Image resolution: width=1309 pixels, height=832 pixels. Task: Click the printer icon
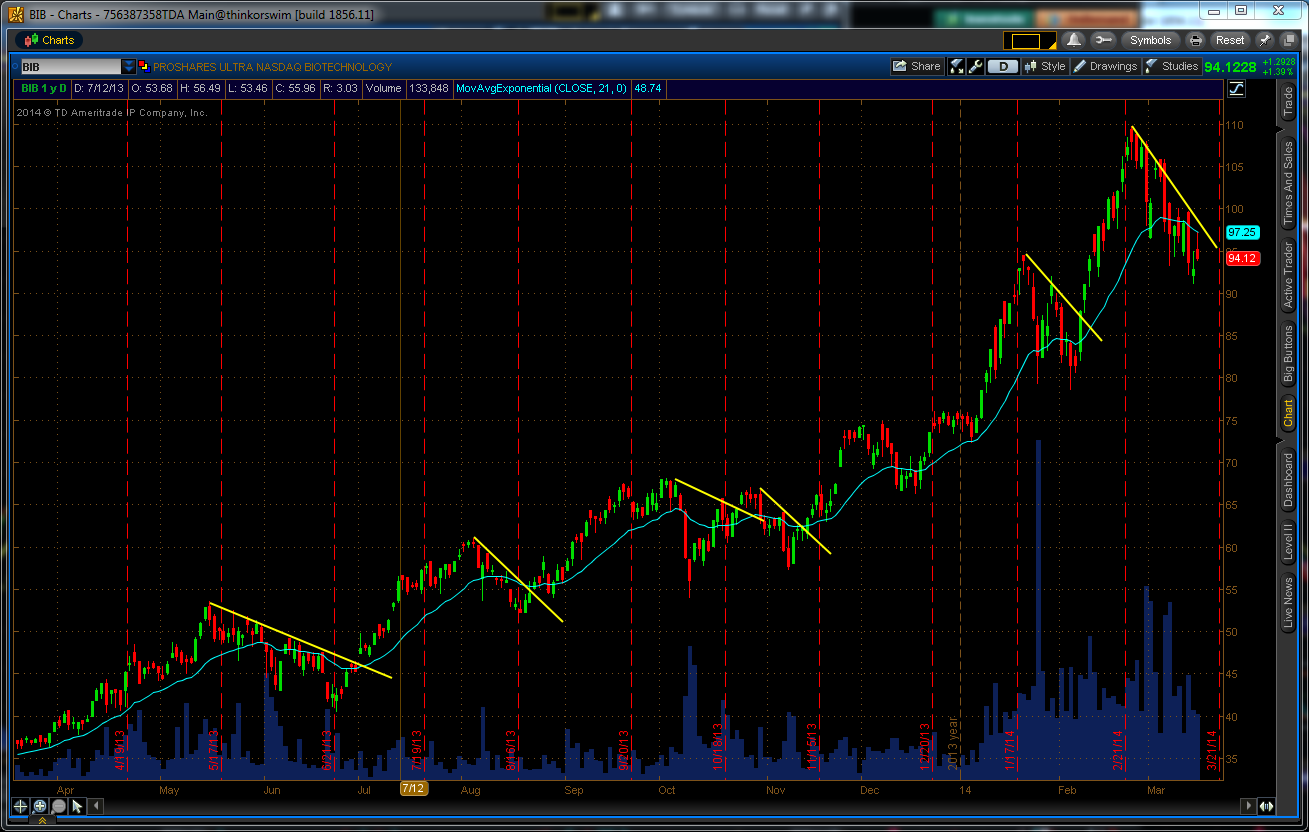click(x=1195, y=40)
